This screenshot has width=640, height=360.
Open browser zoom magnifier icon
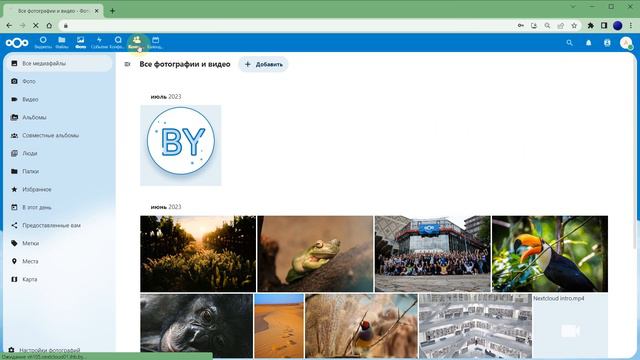pyautogui.click(x=547, y=25)
